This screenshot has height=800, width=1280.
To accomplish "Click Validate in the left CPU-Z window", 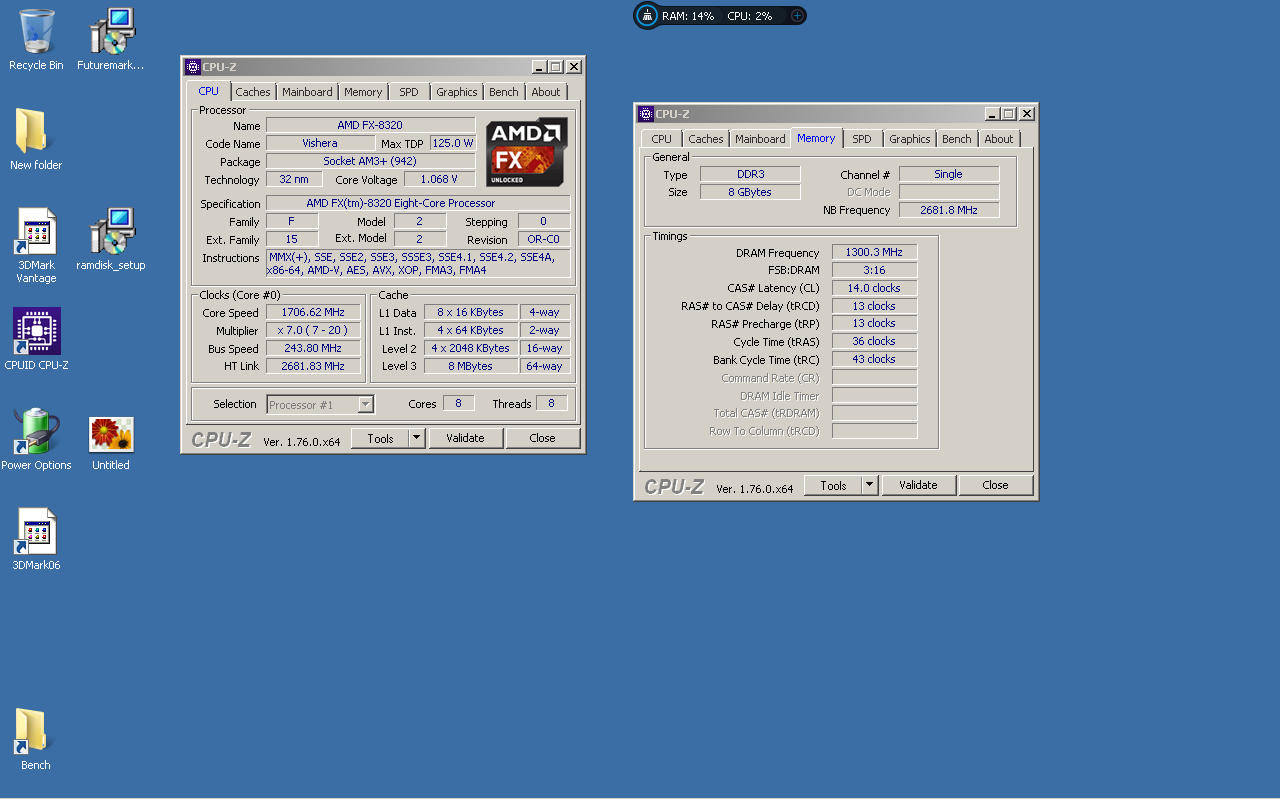I will click(x=465, y=438).
